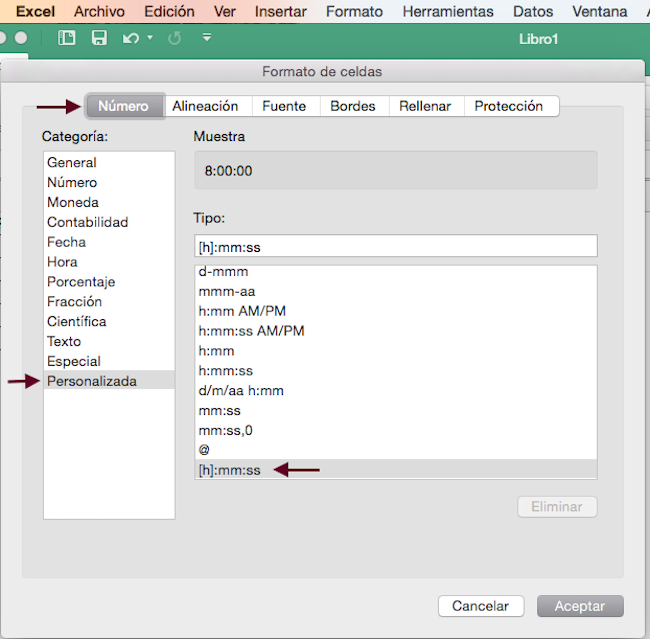
Task: Click the Save floppy disk icon
Action: tap(99, 38)
